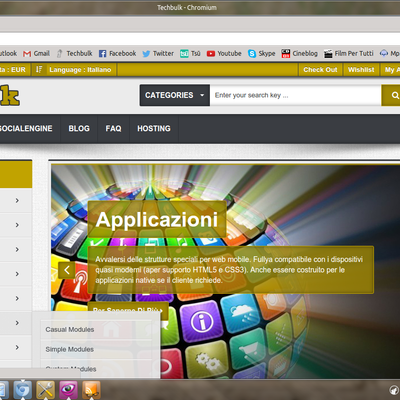This screenshot has height=400, width=400.
Task: Click the Techbulk site logo
Action: [10, 95]
